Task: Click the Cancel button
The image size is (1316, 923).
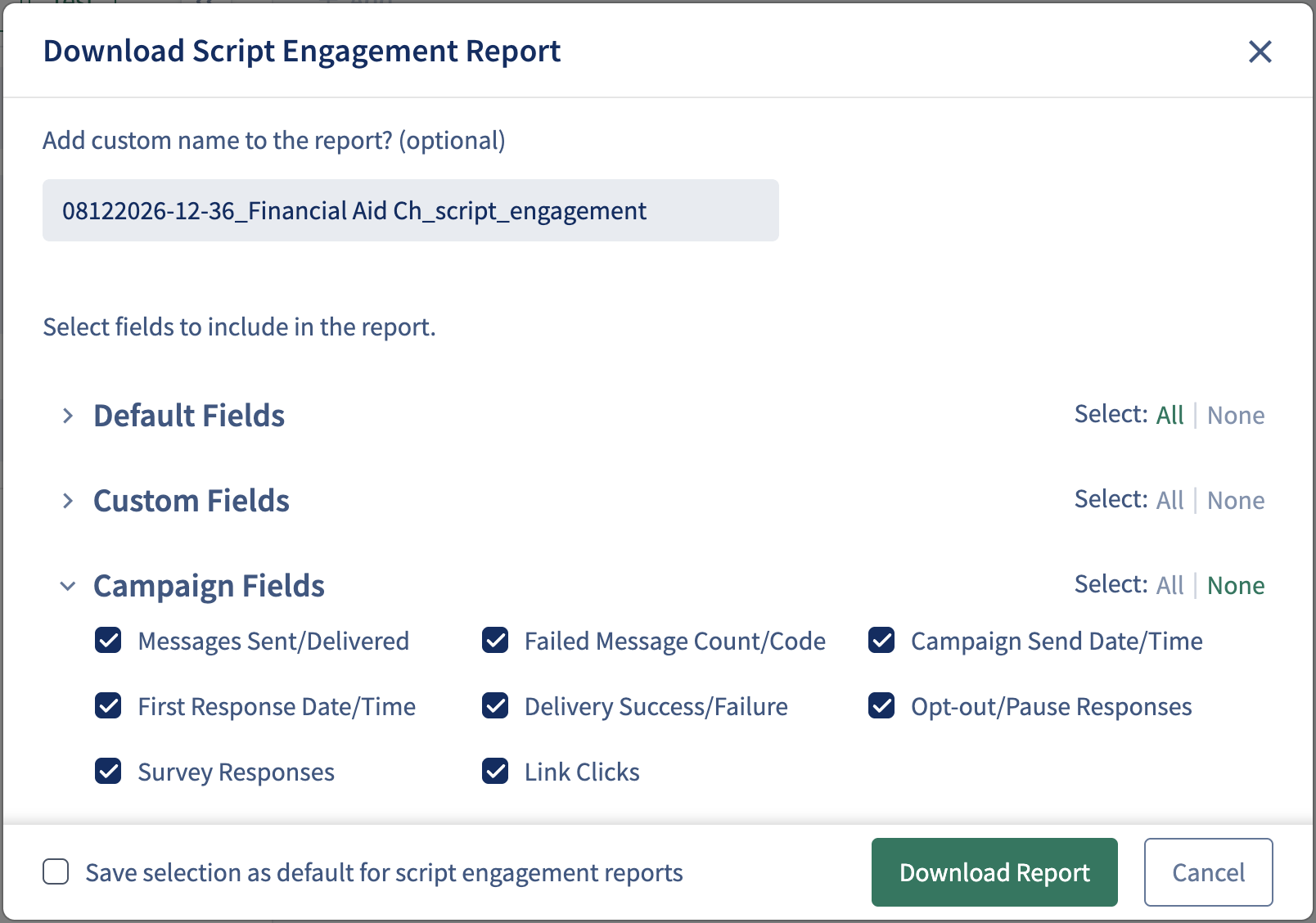Action: coord(1208,872)
